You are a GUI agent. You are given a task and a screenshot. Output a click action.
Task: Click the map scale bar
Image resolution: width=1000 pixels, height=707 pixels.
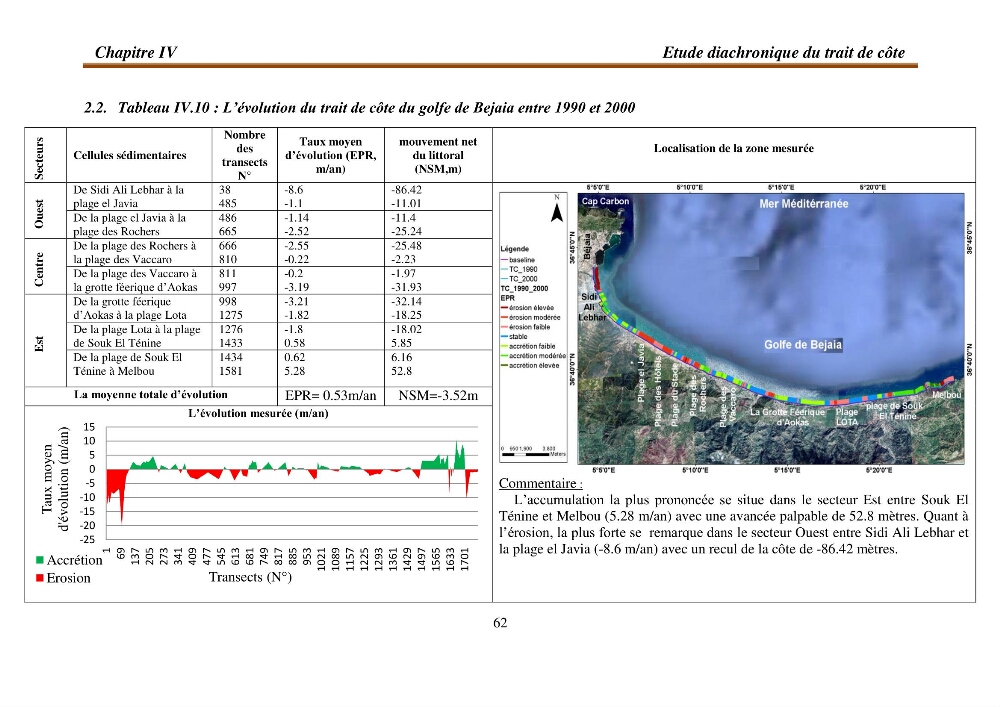click(533, 452)
